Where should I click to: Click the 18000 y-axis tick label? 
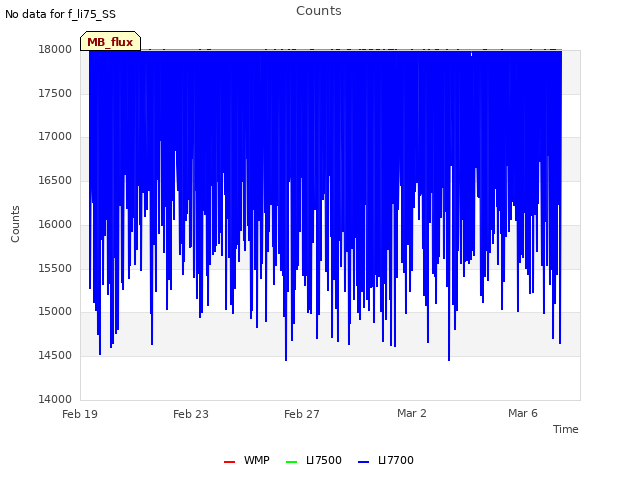pyautogui.click(x=55, y=49)
